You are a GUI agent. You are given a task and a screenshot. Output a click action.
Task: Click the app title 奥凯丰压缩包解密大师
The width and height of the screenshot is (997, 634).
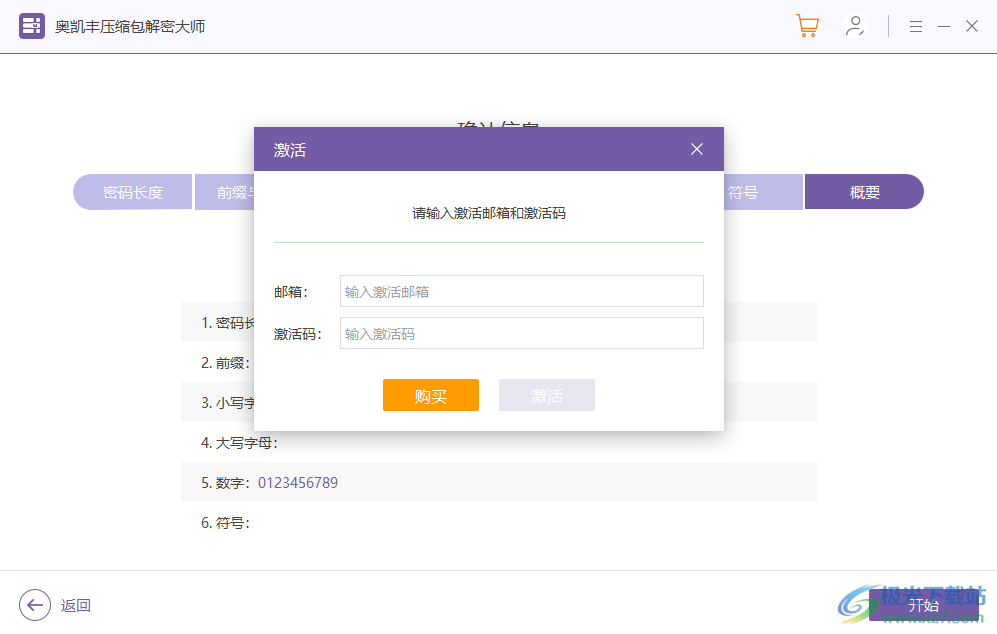[x=130, y=27]
